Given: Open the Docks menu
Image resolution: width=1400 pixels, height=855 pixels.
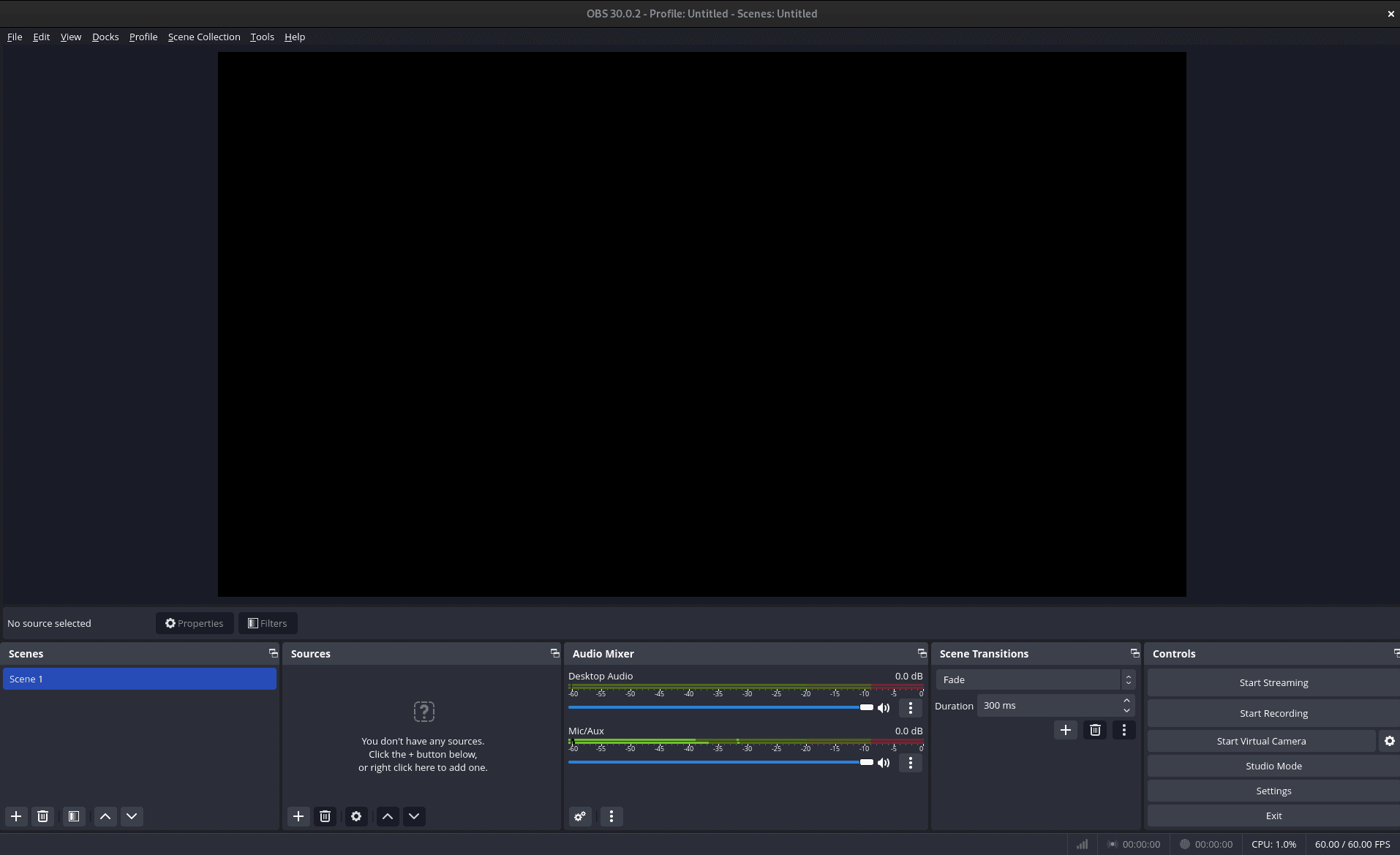Looking at the screenshot, I should pos(105,37).
